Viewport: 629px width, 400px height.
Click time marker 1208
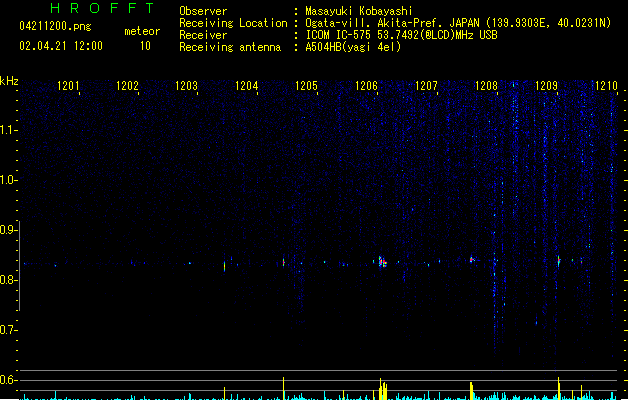click(x=486, y=86)
